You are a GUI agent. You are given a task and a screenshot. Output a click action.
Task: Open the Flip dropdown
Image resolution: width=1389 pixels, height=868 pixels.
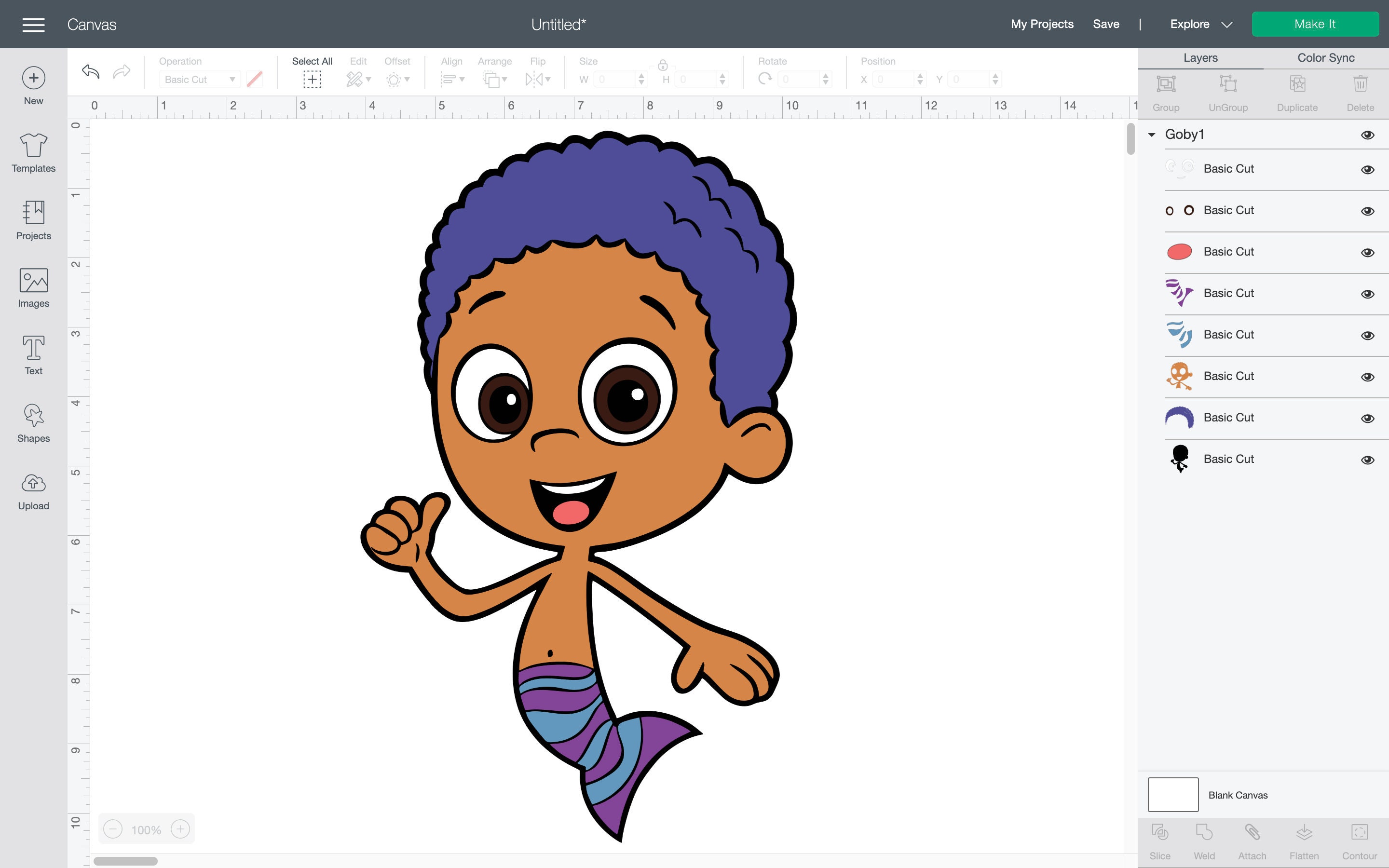[x=538, y=79]
